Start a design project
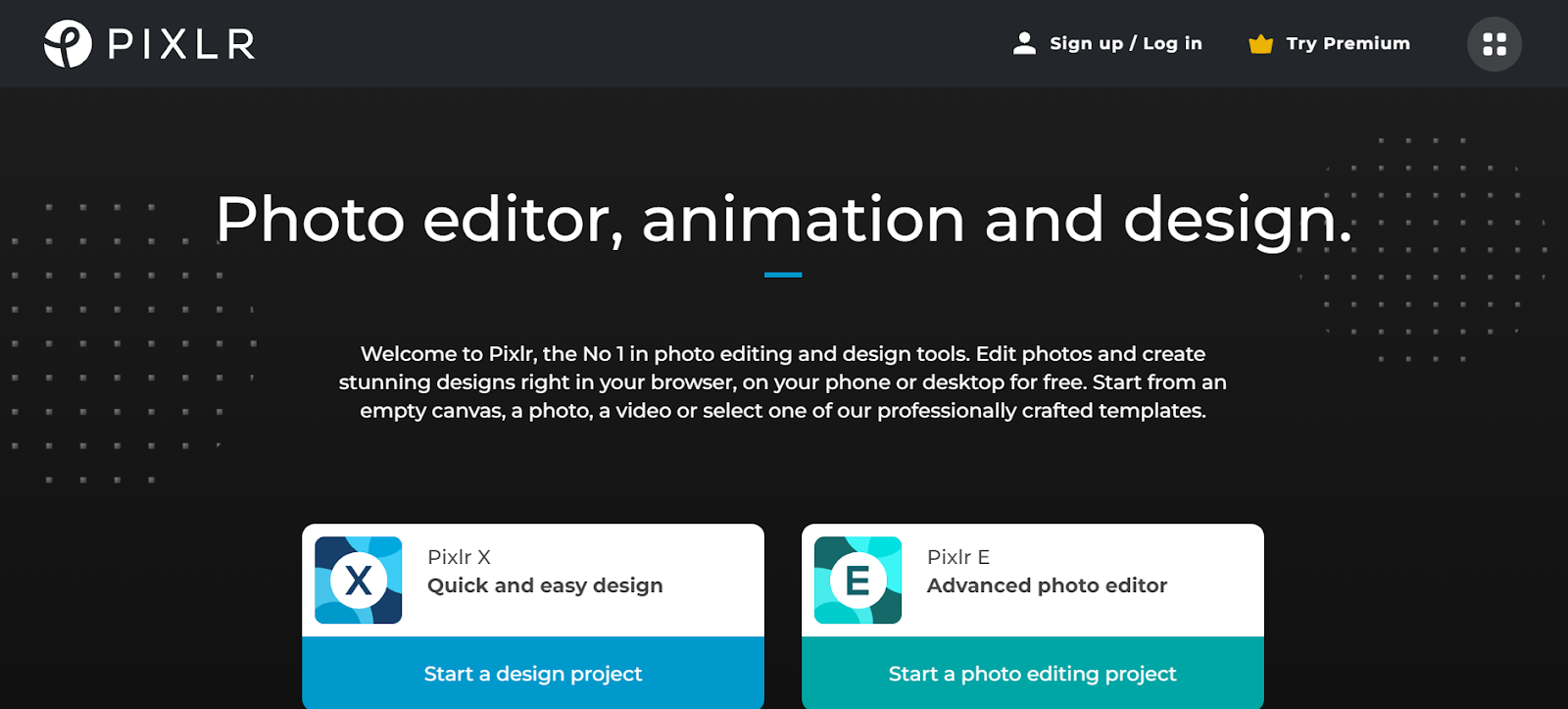 pos(533,673)
